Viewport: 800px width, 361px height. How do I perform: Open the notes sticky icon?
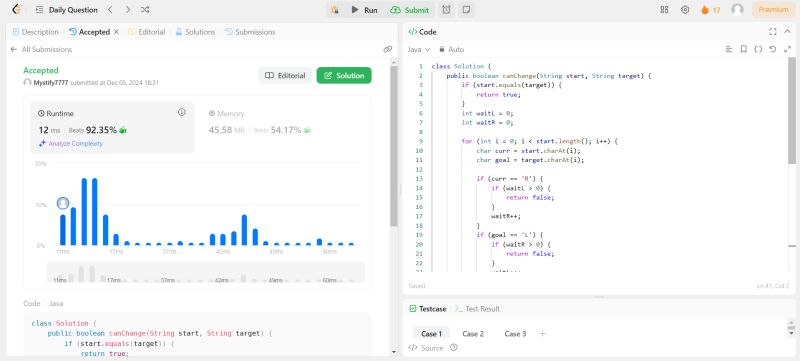tap(465, 10)
